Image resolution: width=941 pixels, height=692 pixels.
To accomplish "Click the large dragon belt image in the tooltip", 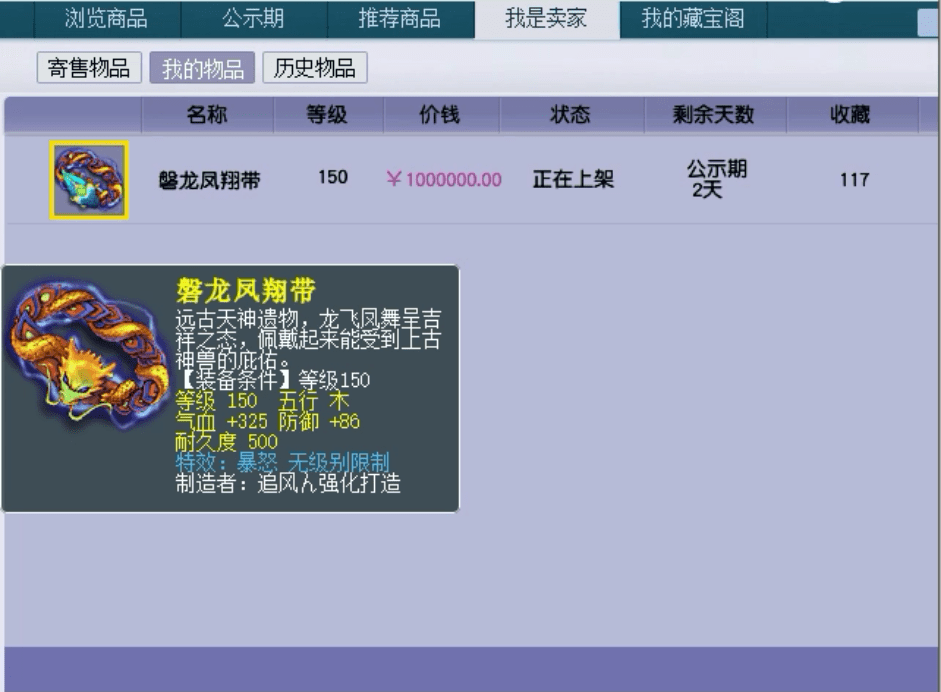I will tap(88, 355).
